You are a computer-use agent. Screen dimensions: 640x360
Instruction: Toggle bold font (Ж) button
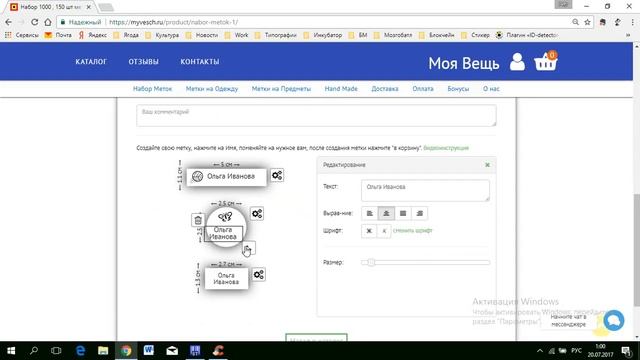click(369, 231)
